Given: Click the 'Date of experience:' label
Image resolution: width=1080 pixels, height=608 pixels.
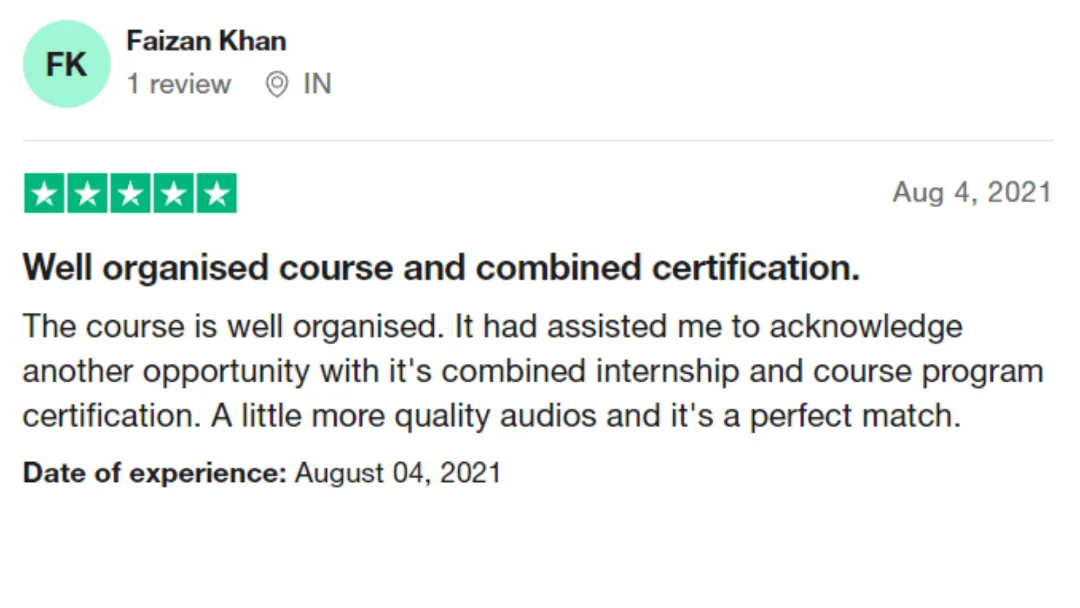Looking at the screenshot, I should point(154,473).
